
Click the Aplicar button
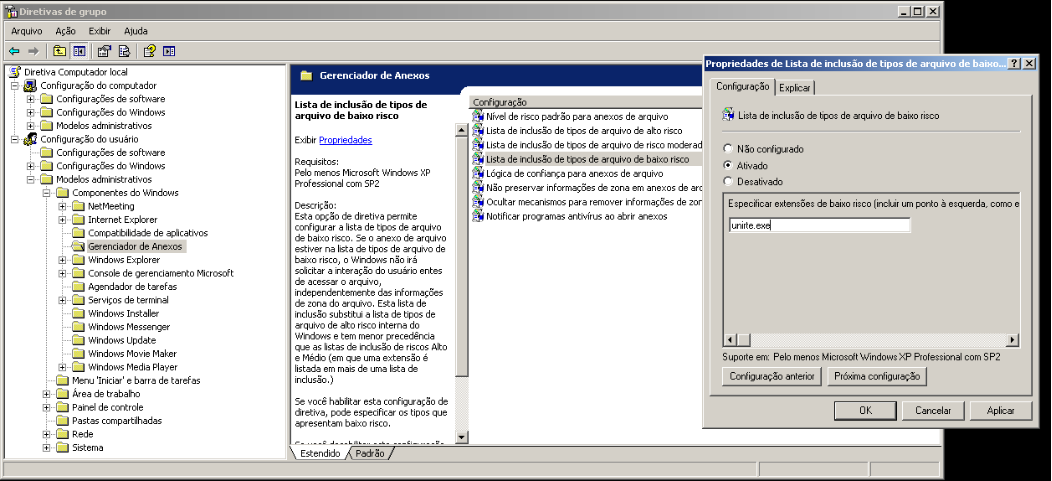click(1000, 411)
